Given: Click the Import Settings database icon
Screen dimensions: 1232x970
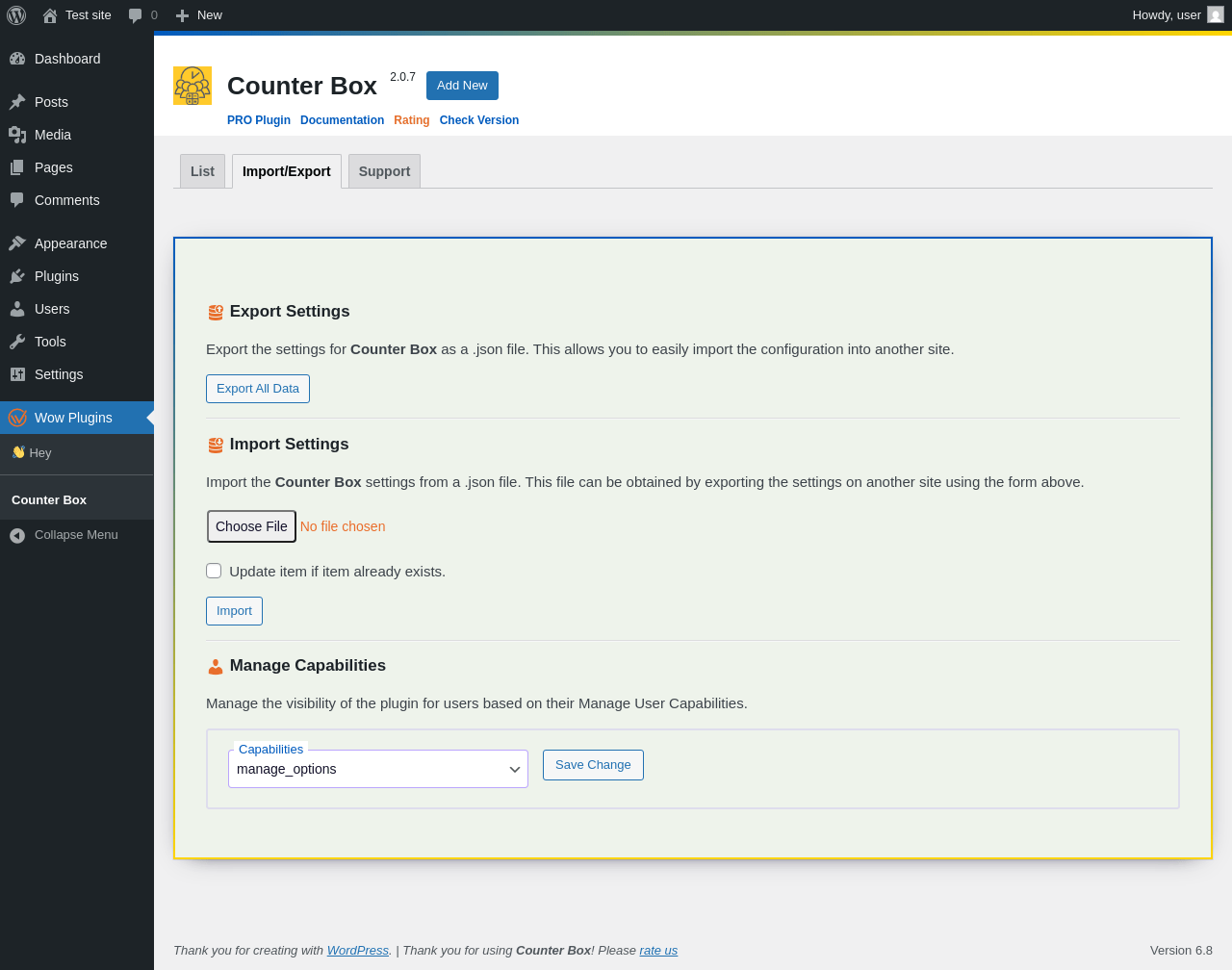Looking at the screenshot, I should (x=216, y=445).
